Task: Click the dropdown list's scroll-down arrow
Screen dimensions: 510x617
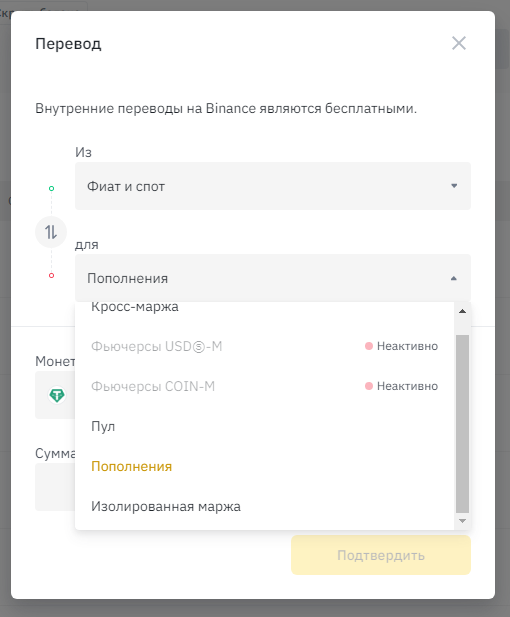Action: 462,521
